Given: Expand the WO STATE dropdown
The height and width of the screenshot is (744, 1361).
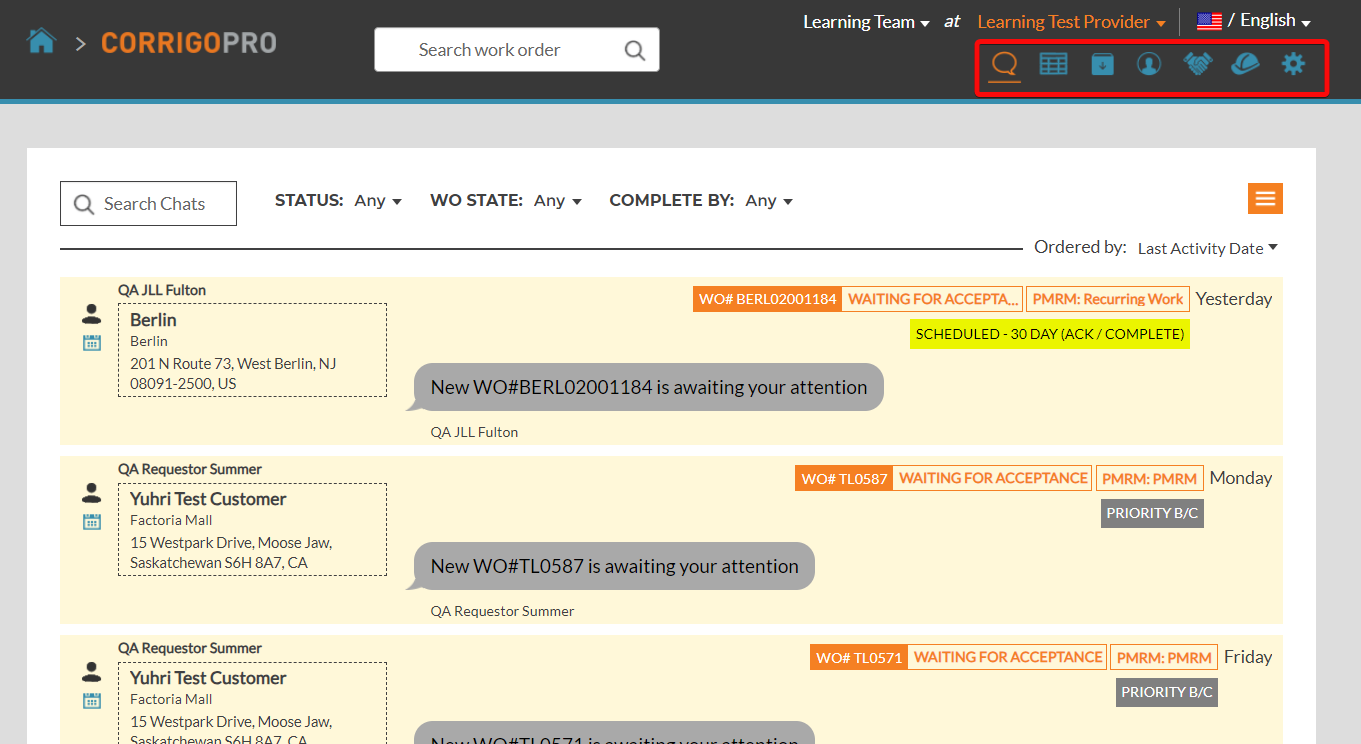Looking at the screenshot, I should [557, 200].
